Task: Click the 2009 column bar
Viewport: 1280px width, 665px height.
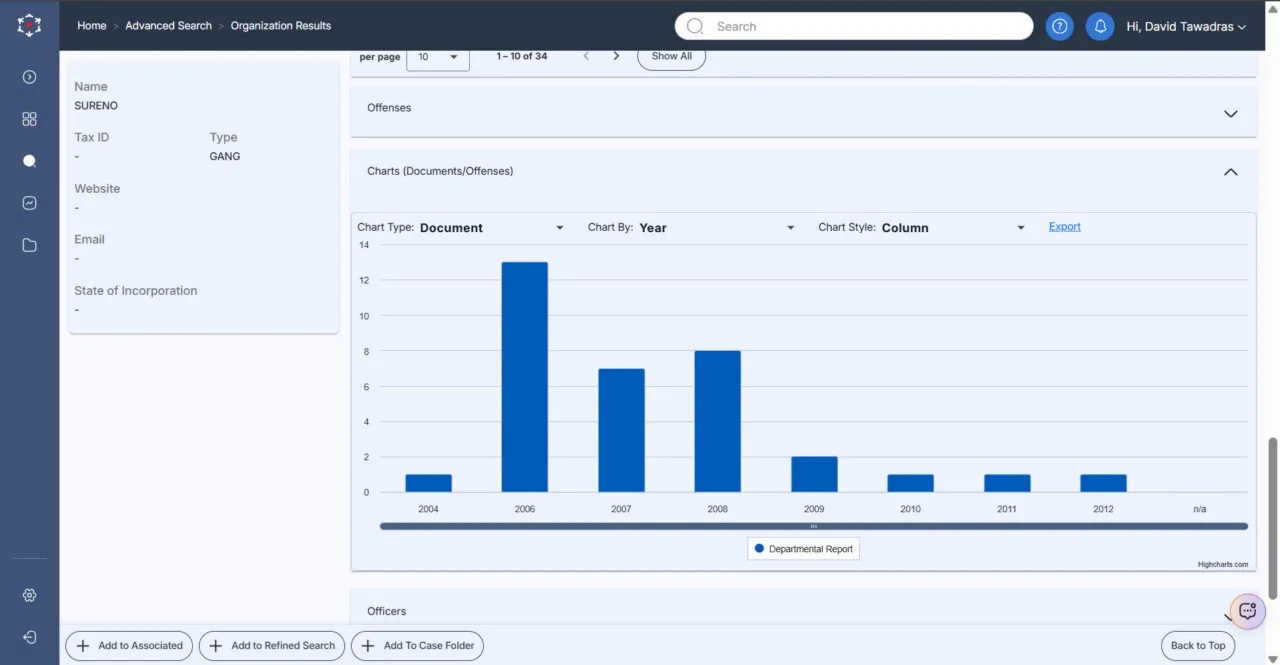Action: coord(814,474)
